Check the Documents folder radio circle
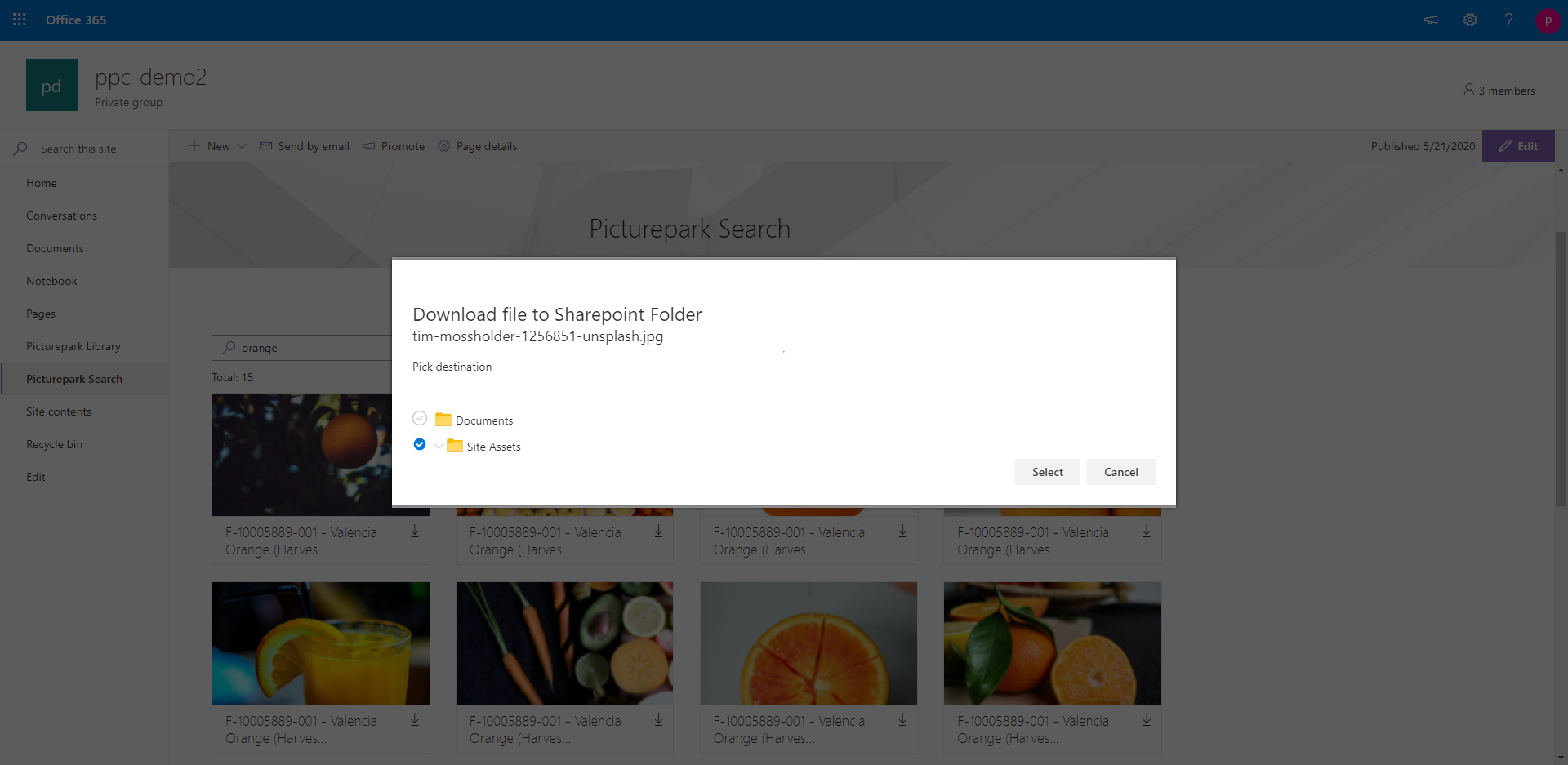Image resolution: width=1568 pixels, height=765 pixels. click(x=420, y=418)
